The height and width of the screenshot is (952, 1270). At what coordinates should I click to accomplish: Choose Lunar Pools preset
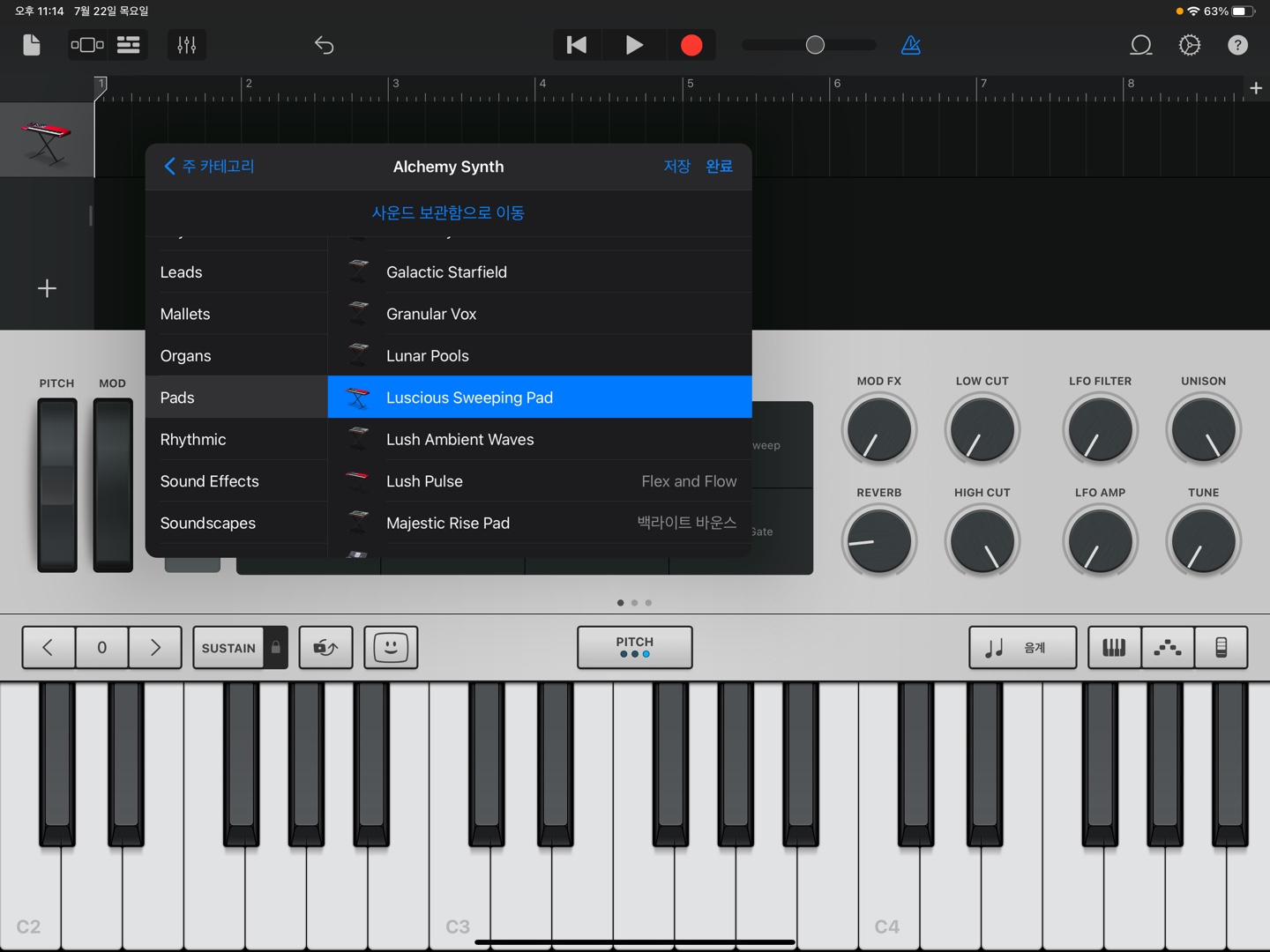(540, 356)
